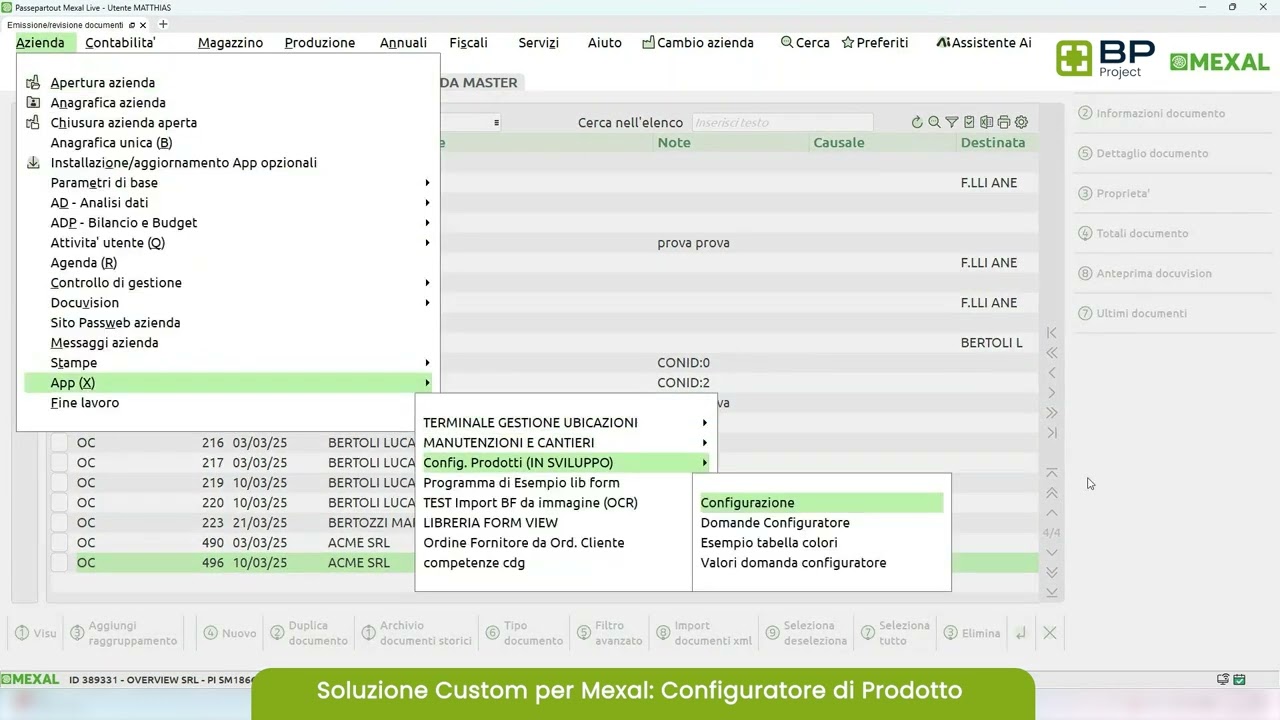Click the magnifier search icon above the list
This screenshot has width=1280, height=720.
click(934, 122)
